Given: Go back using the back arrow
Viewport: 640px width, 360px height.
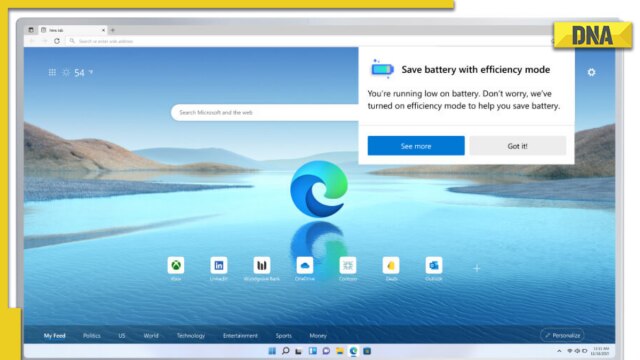Looking at the screenshot, I should click(32, 41).
